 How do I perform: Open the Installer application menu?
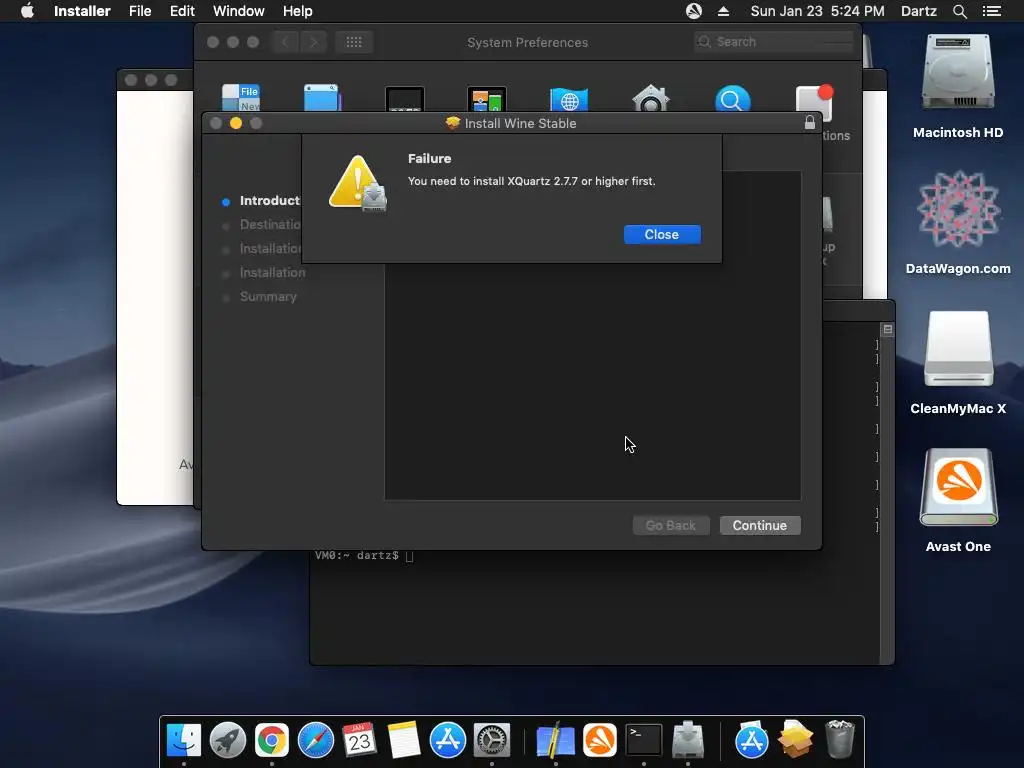(82, 11)
